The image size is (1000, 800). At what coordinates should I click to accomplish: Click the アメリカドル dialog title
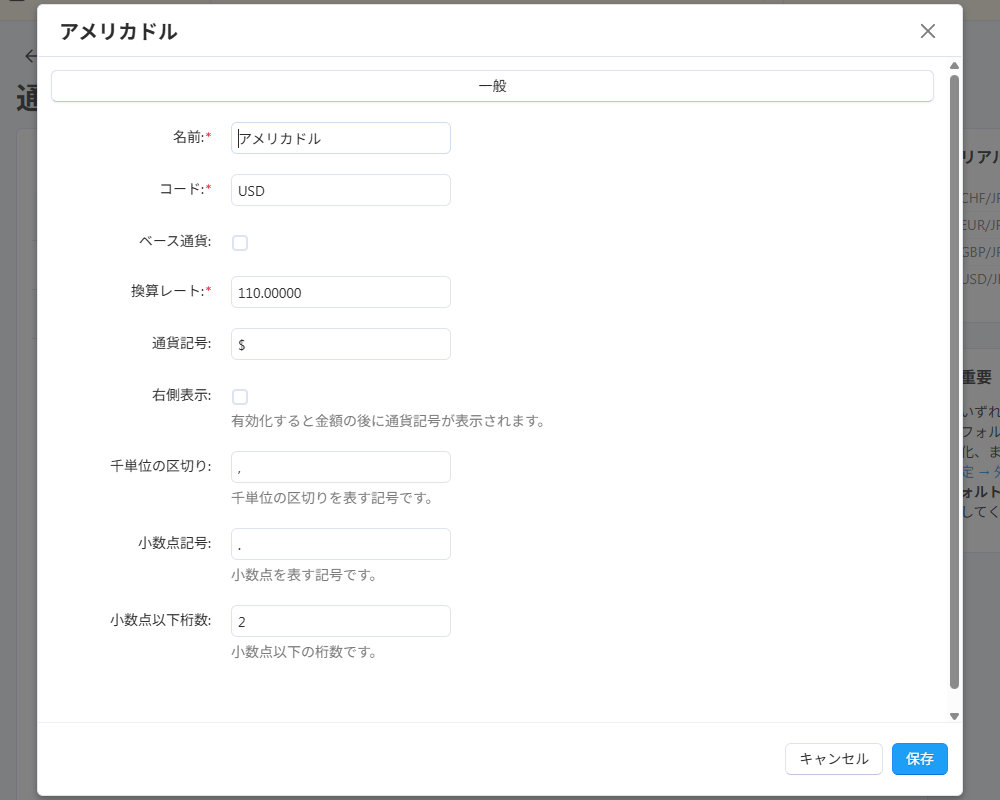(118, 31)
